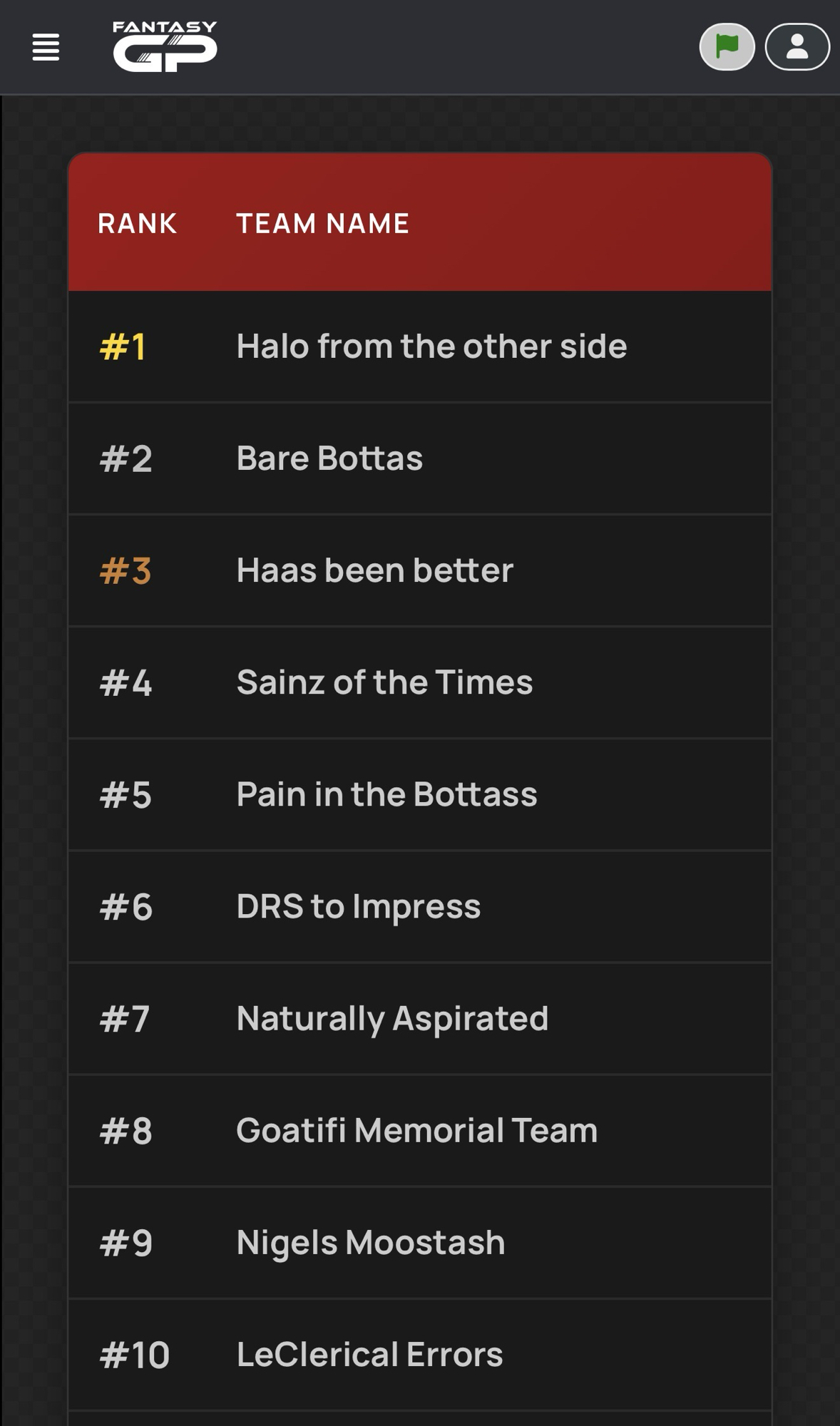This screenshot has height=1426, width=840.
Task: Click the Fantasy GP logo
Action: click(165, 47)
